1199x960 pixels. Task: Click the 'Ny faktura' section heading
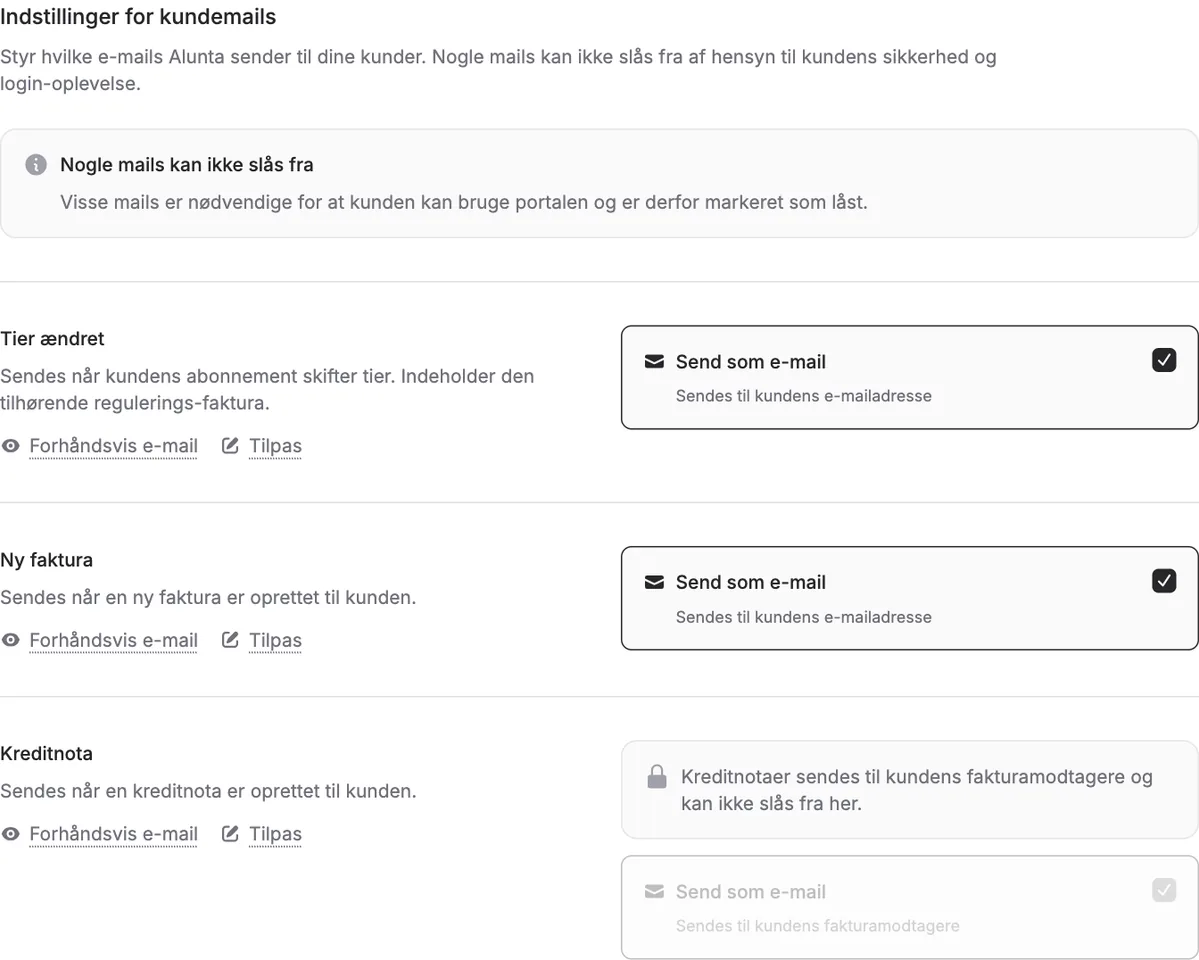[47, 559]
